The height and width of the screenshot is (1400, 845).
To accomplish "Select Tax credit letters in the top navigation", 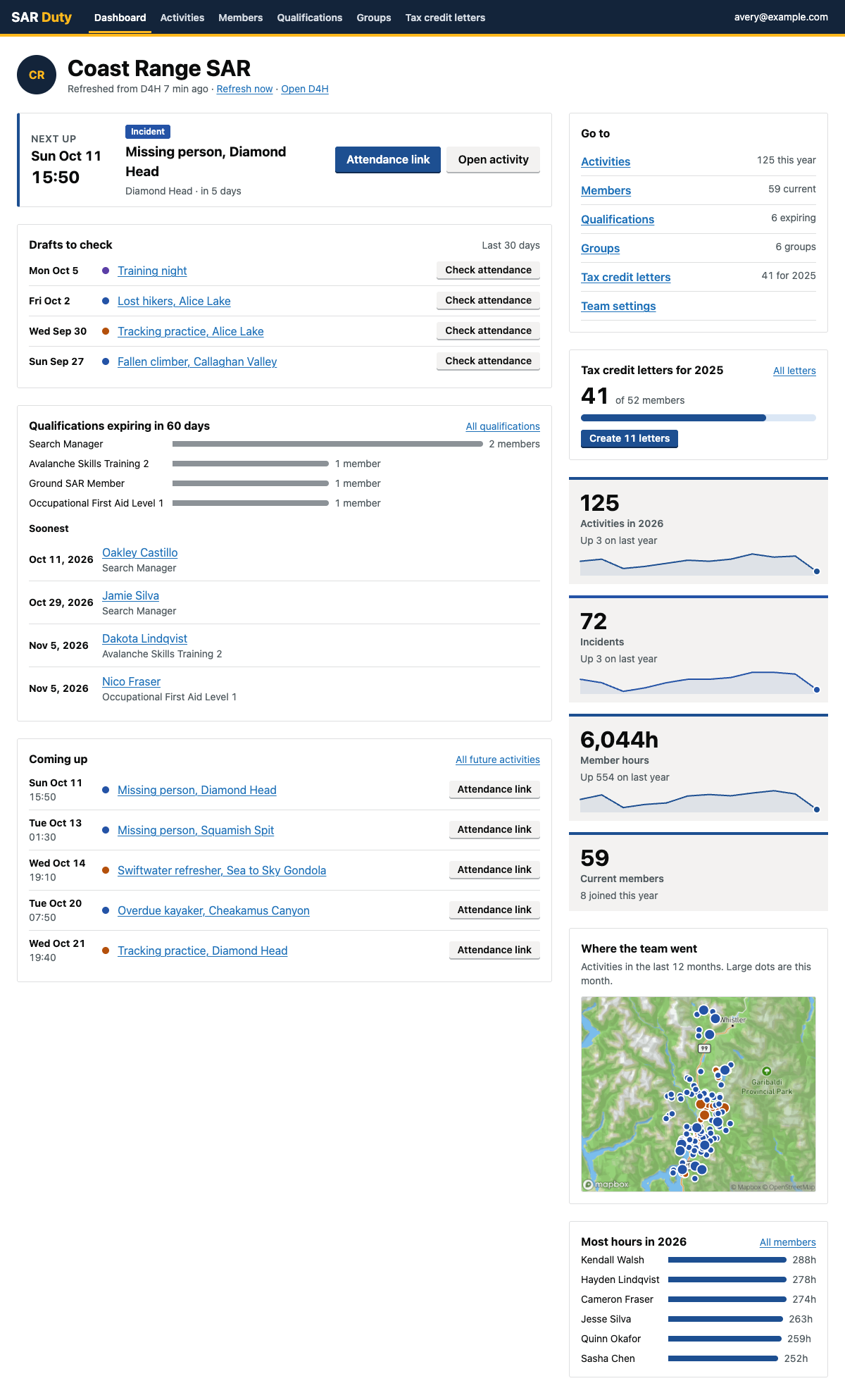I will point(445,18).
